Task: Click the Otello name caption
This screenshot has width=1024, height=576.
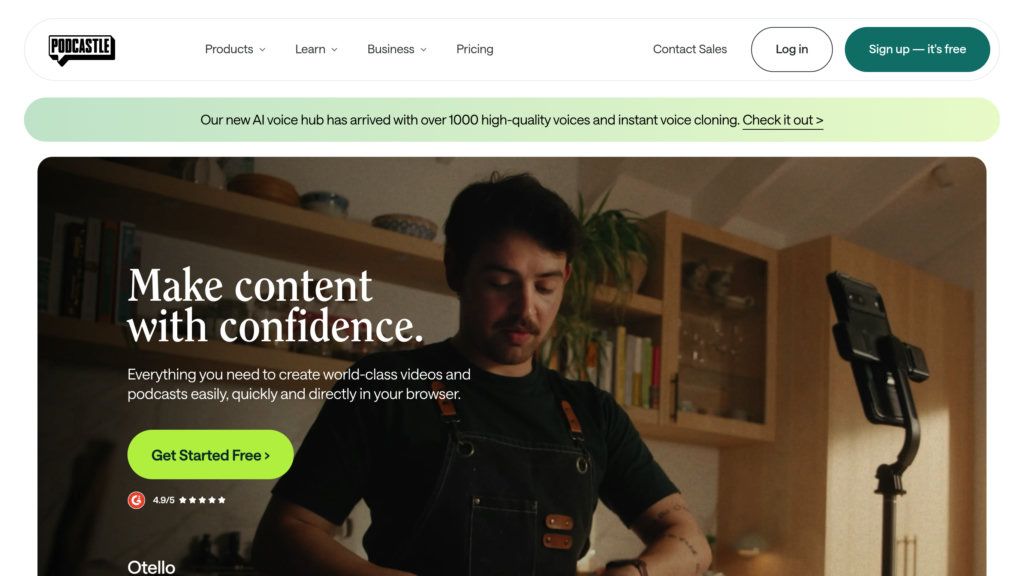Action: point(151,567)
